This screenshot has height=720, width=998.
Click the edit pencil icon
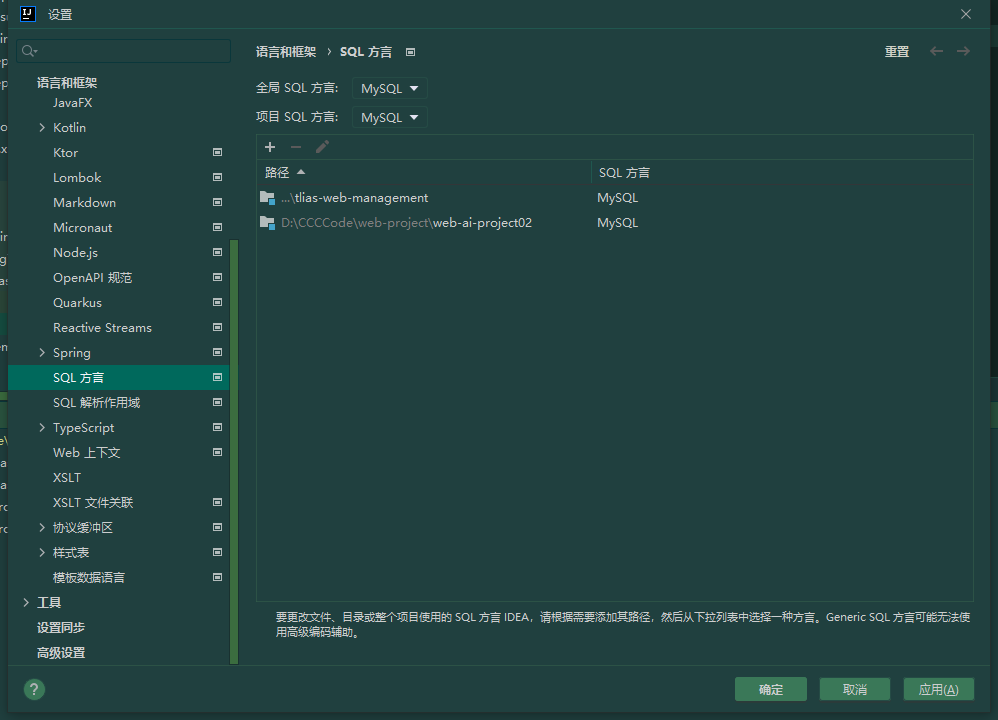coord(322,147)
